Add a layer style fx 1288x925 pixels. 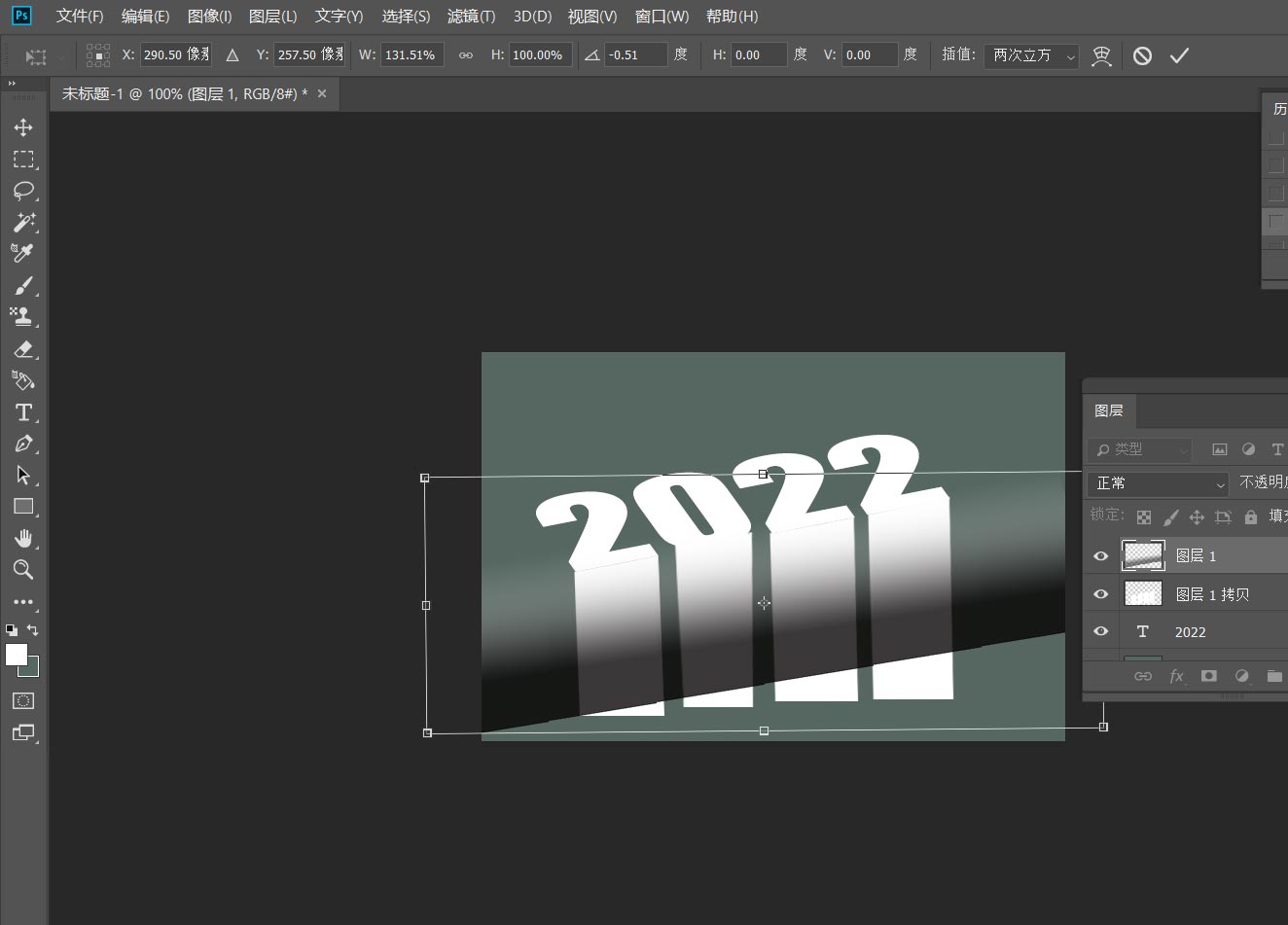(x=1176, y=676)
